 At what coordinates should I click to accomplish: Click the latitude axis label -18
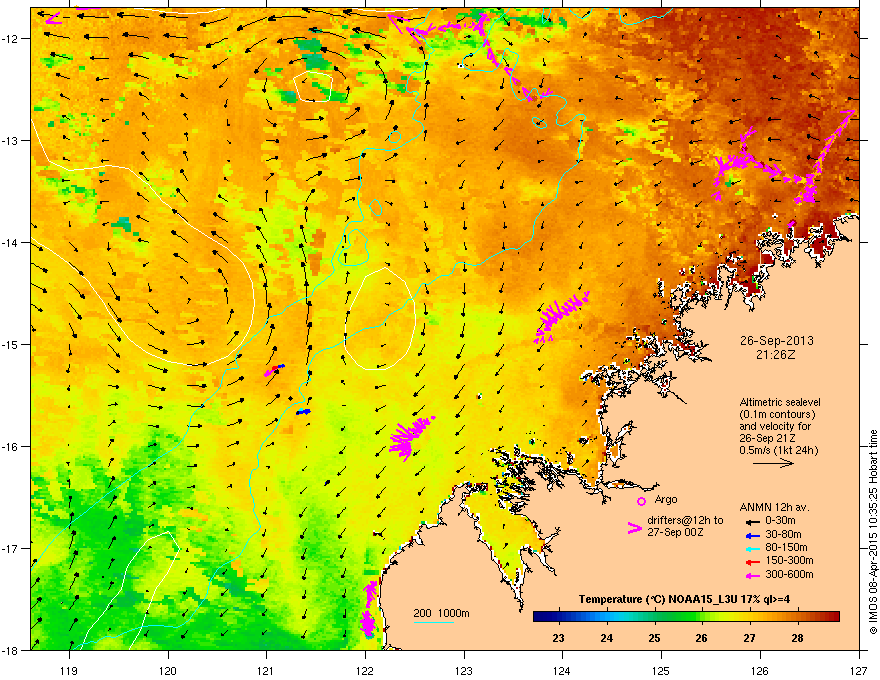[11, 650]
